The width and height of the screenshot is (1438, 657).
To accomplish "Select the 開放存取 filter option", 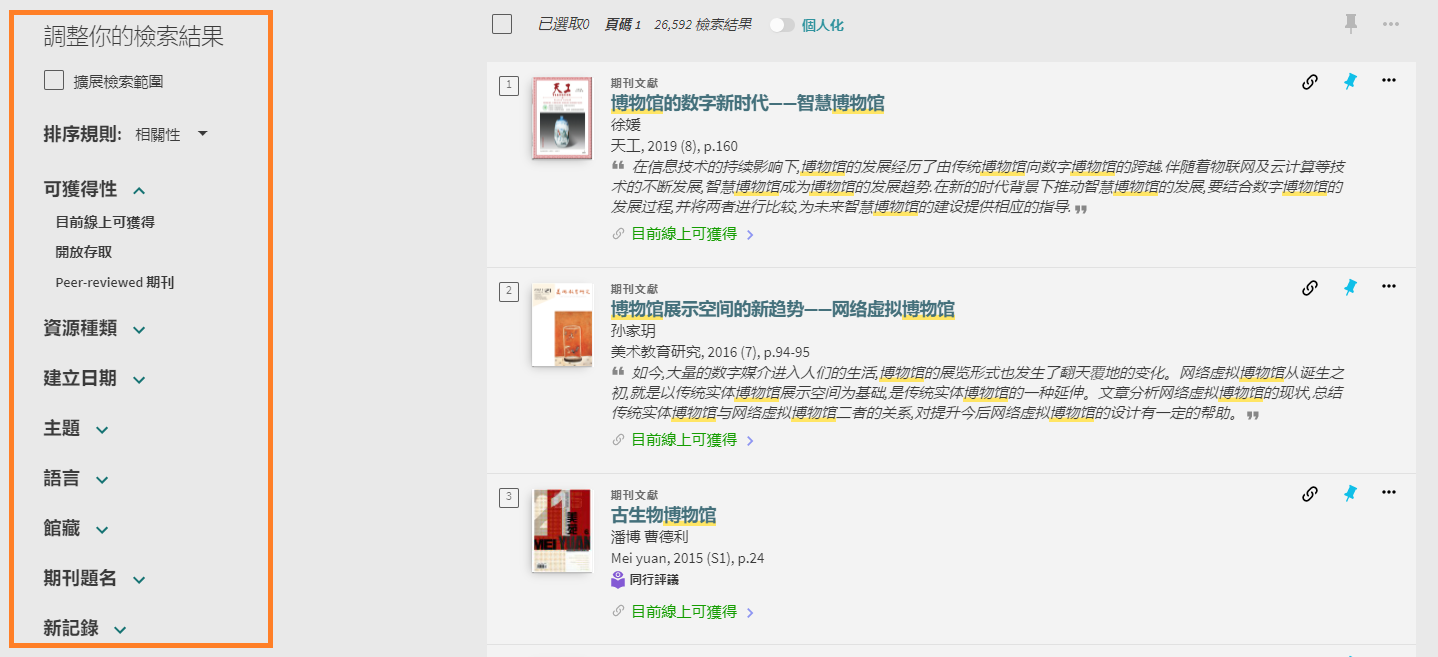I will click(x=84, y=252).
